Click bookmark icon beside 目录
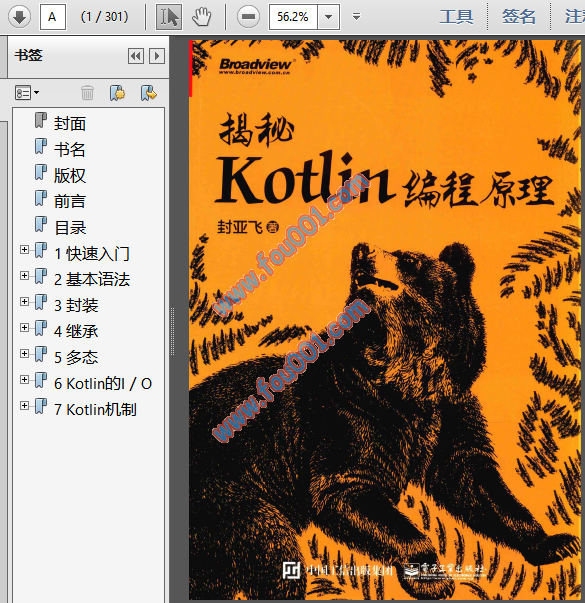 [x=41, y=224]
